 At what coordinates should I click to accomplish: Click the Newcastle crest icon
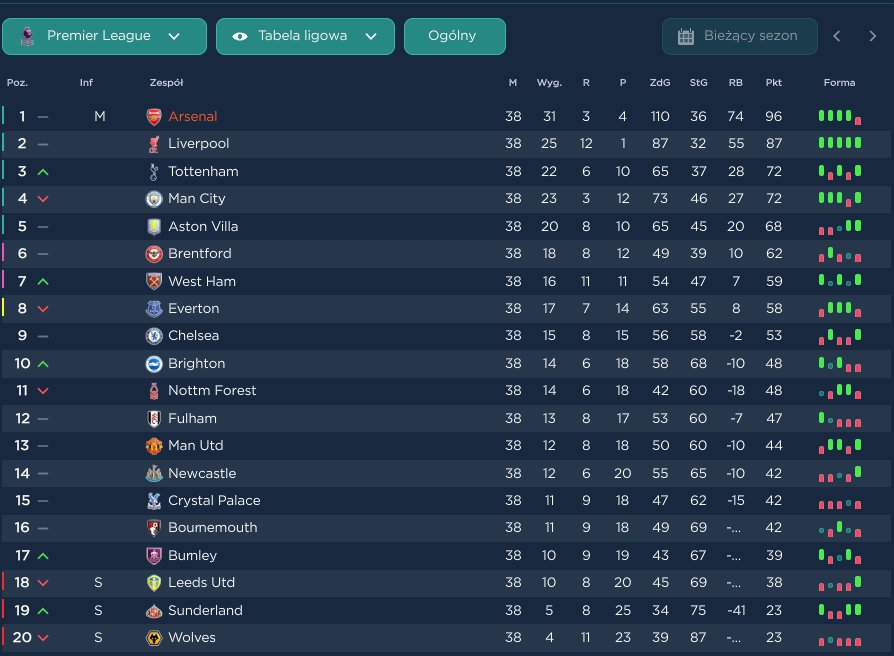click(x=154, y=474)
